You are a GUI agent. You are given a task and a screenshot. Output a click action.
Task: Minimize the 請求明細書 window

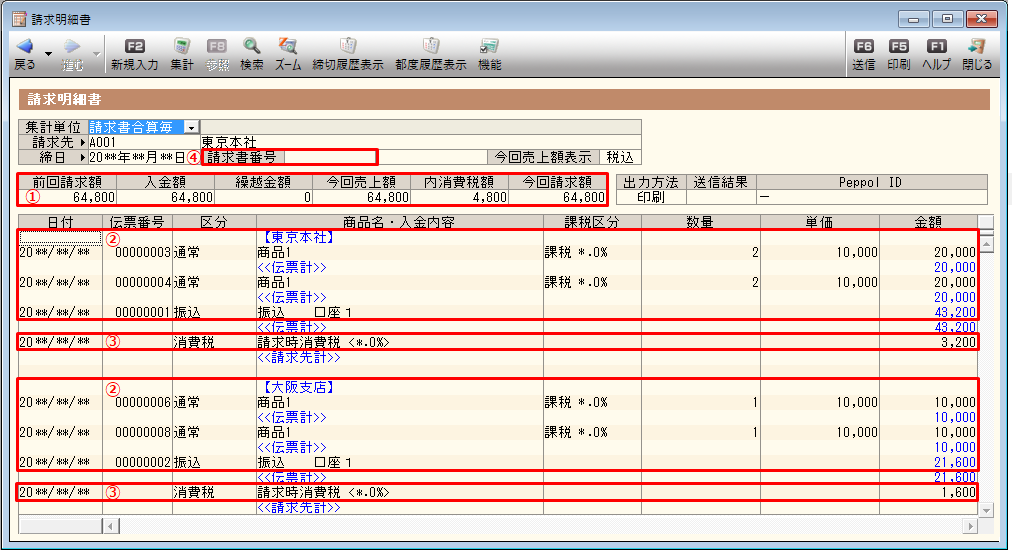click(x=913, y=19)
